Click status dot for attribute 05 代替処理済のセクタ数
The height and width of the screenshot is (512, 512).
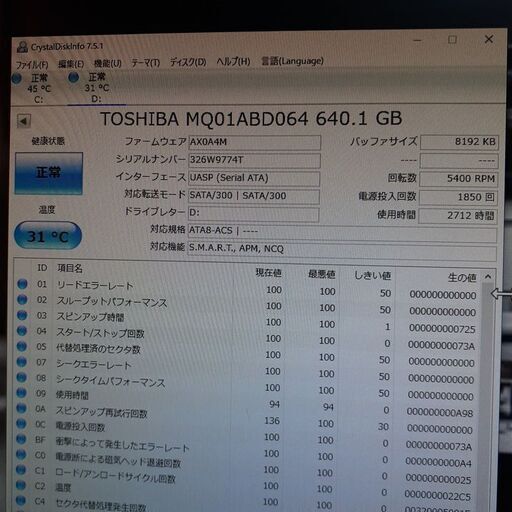tap(22, 346)
